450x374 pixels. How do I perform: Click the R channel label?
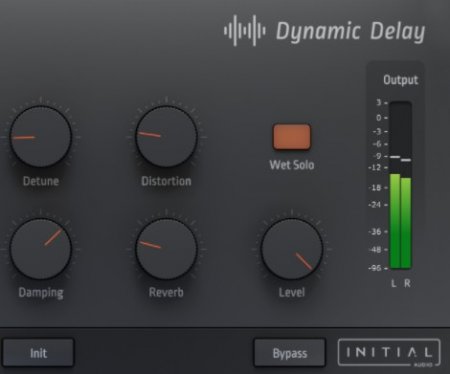point(407,283)
